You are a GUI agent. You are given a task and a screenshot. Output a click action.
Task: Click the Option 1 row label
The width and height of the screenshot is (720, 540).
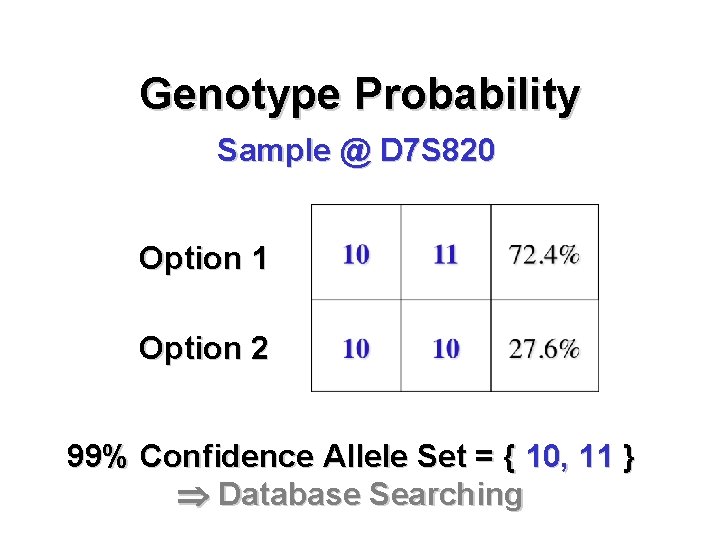[203, 259]
